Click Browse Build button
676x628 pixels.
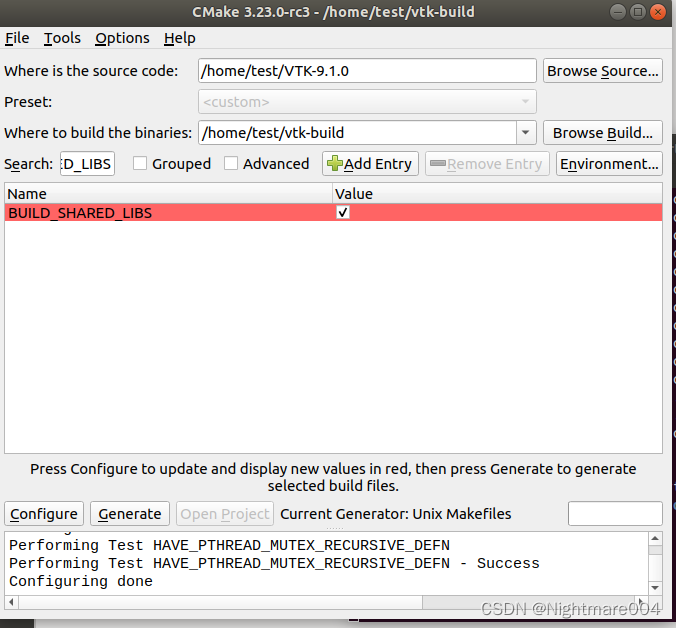pyautogui.click(x=602, y=133)
